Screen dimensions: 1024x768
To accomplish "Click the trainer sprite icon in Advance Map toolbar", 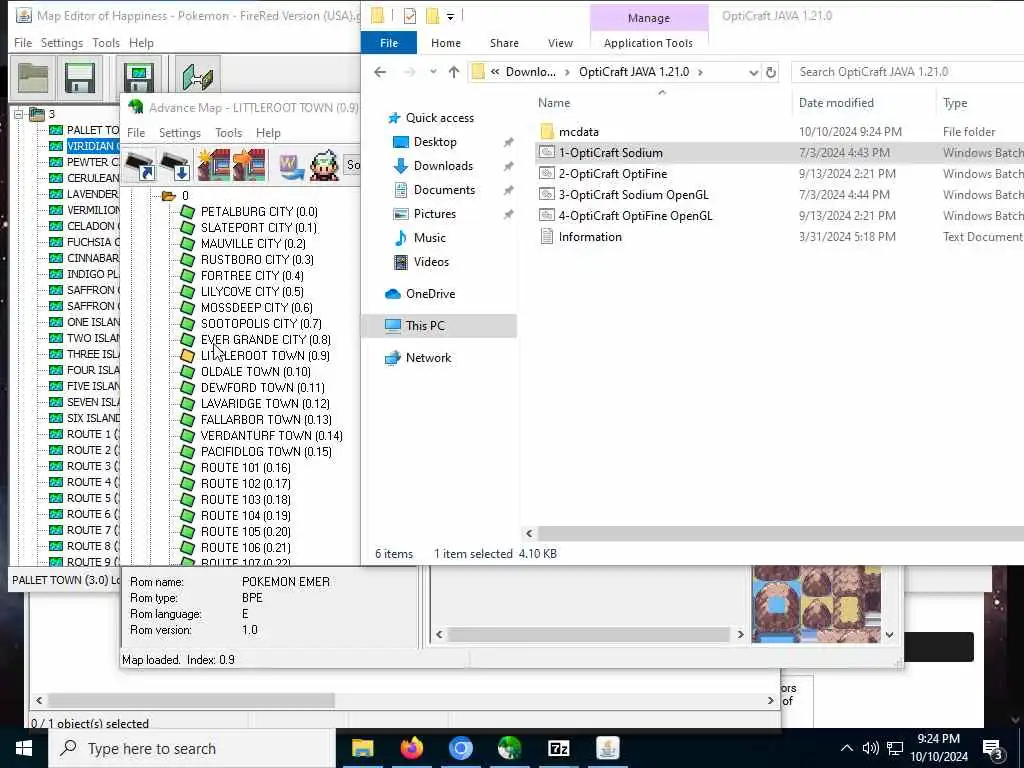I will pos(324,165).
